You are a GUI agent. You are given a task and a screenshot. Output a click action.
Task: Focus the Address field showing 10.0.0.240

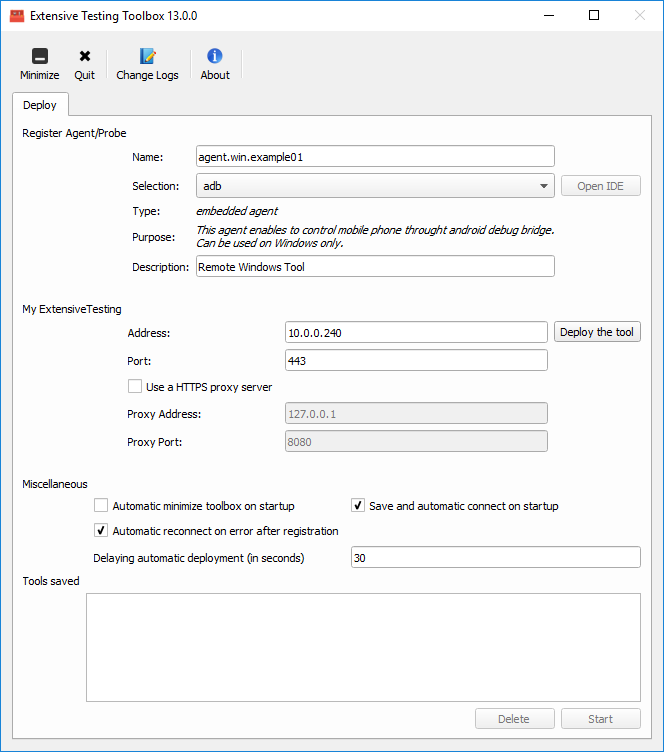[416, 332]
